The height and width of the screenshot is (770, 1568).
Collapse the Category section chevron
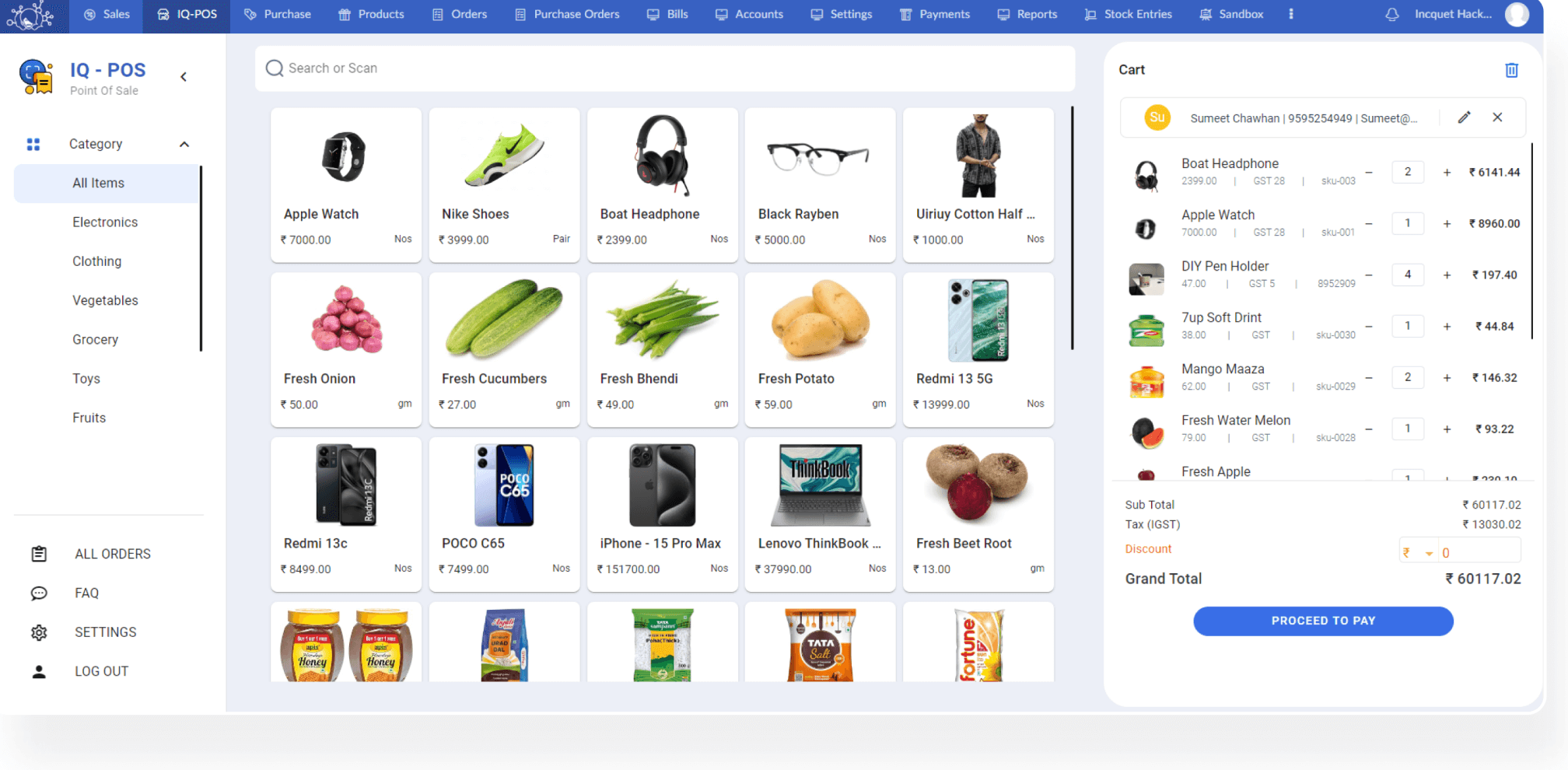[x=184, y=144]
